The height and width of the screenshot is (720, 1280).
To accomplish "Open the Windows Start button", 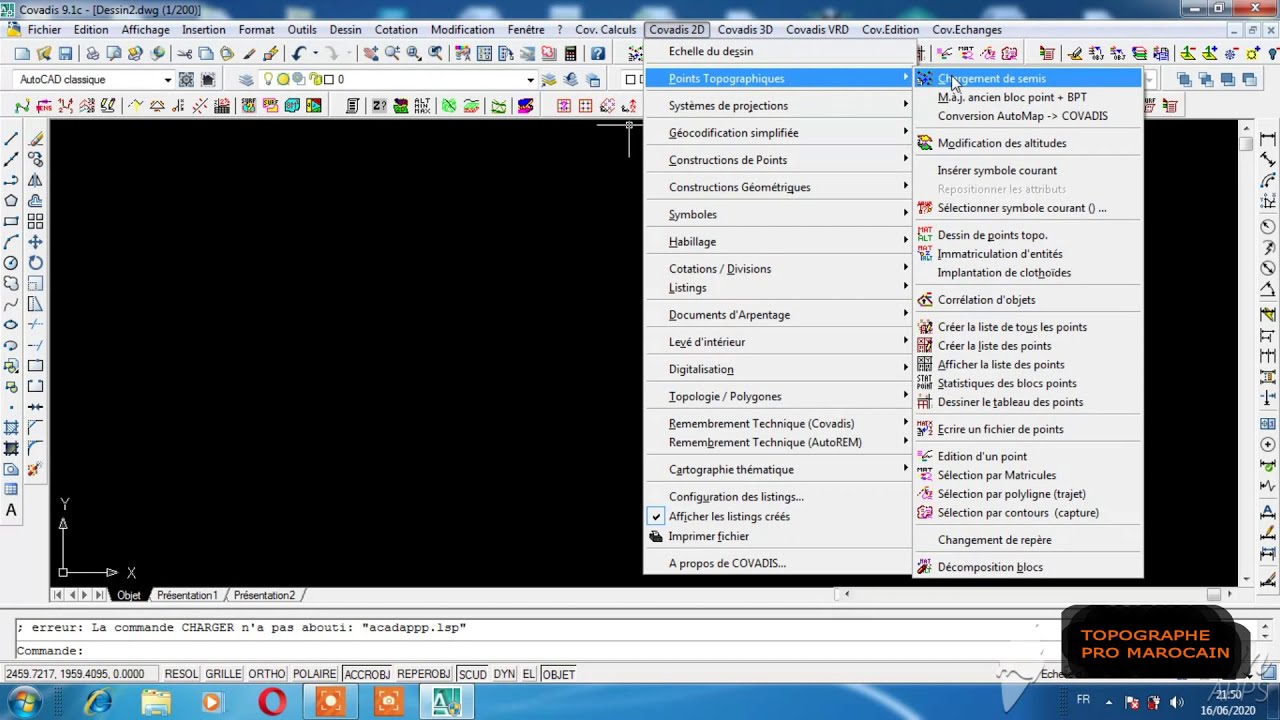I will pos(24,702).
